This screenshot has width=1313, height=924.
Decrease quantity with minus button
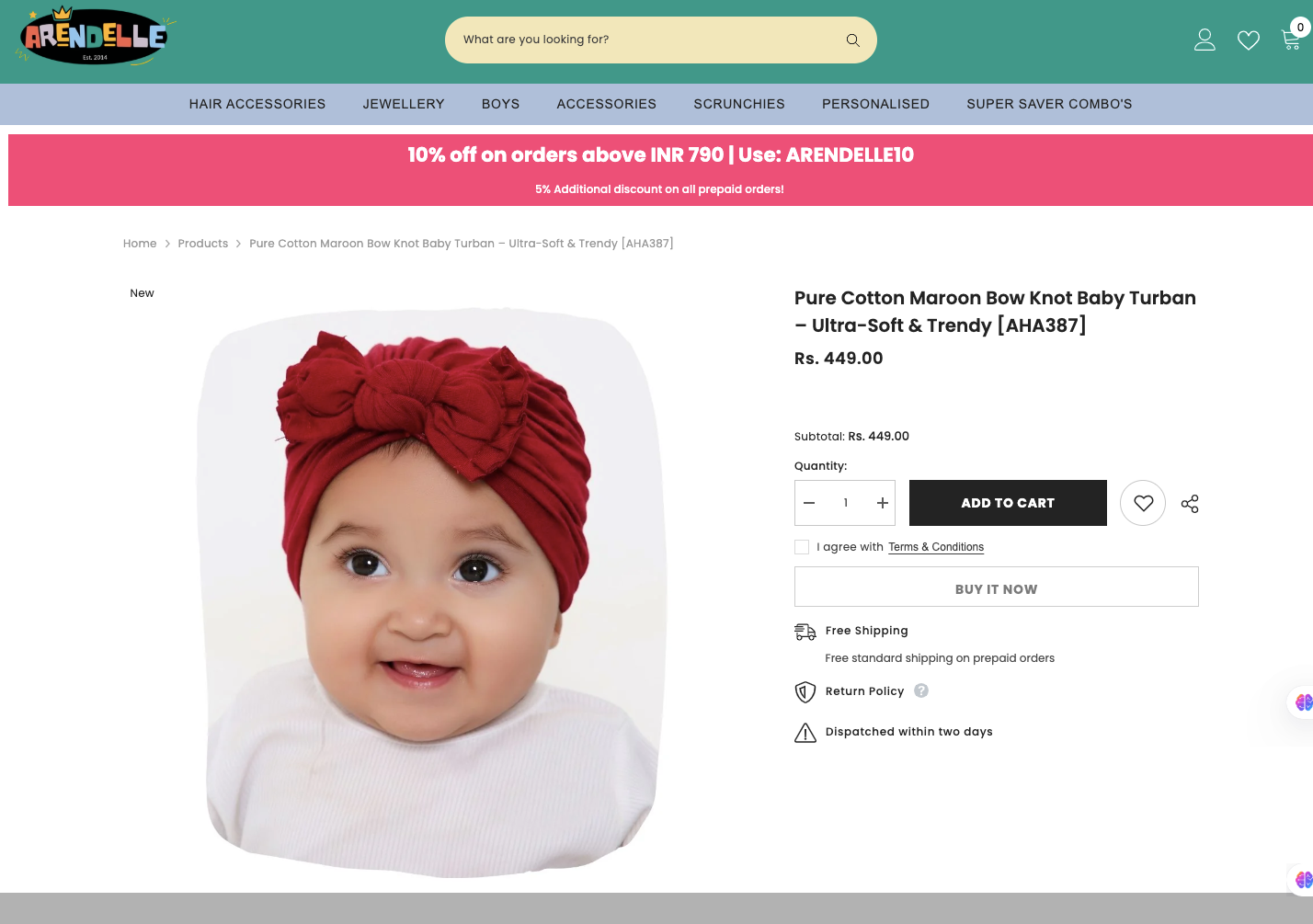[809, 503]
